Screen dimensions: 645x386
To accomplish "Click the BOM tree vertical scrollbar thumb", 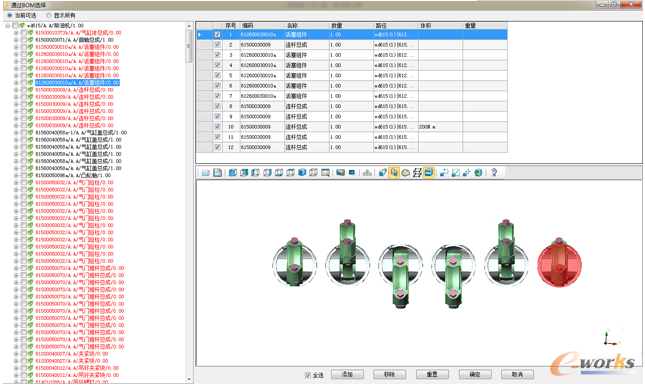I will coord(189,46).
